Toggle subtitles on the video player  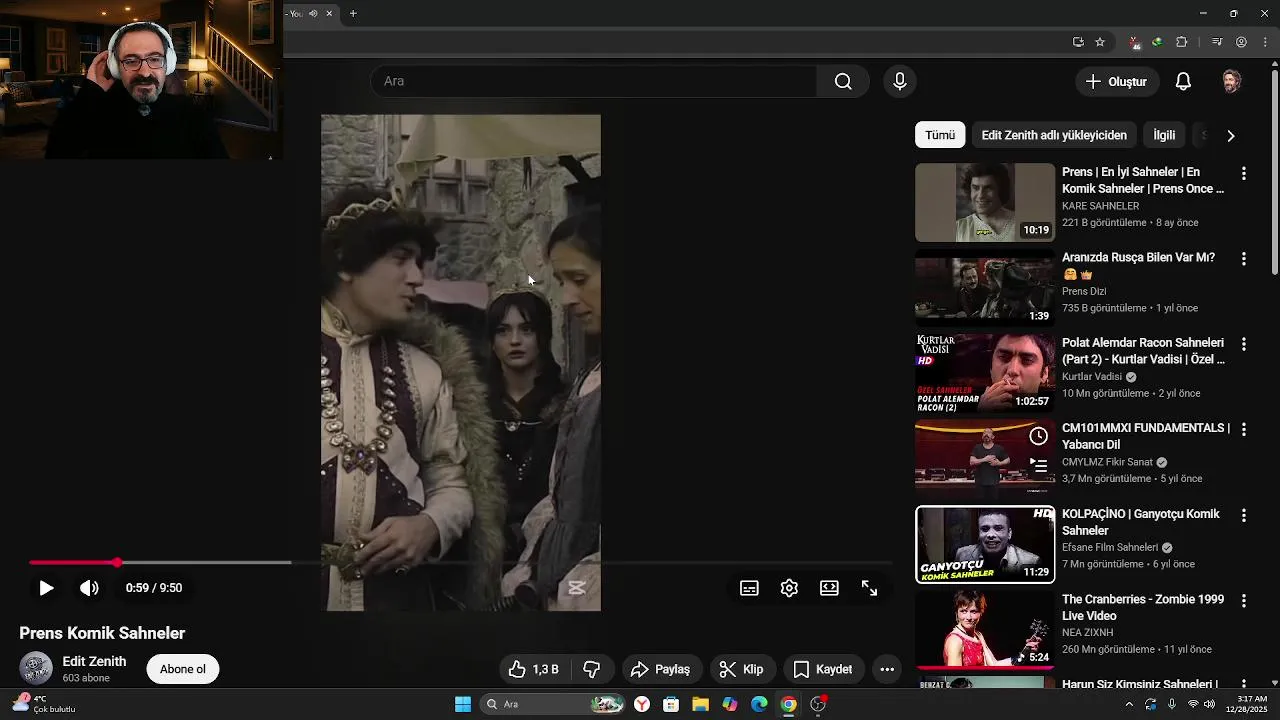coord(749,588)
